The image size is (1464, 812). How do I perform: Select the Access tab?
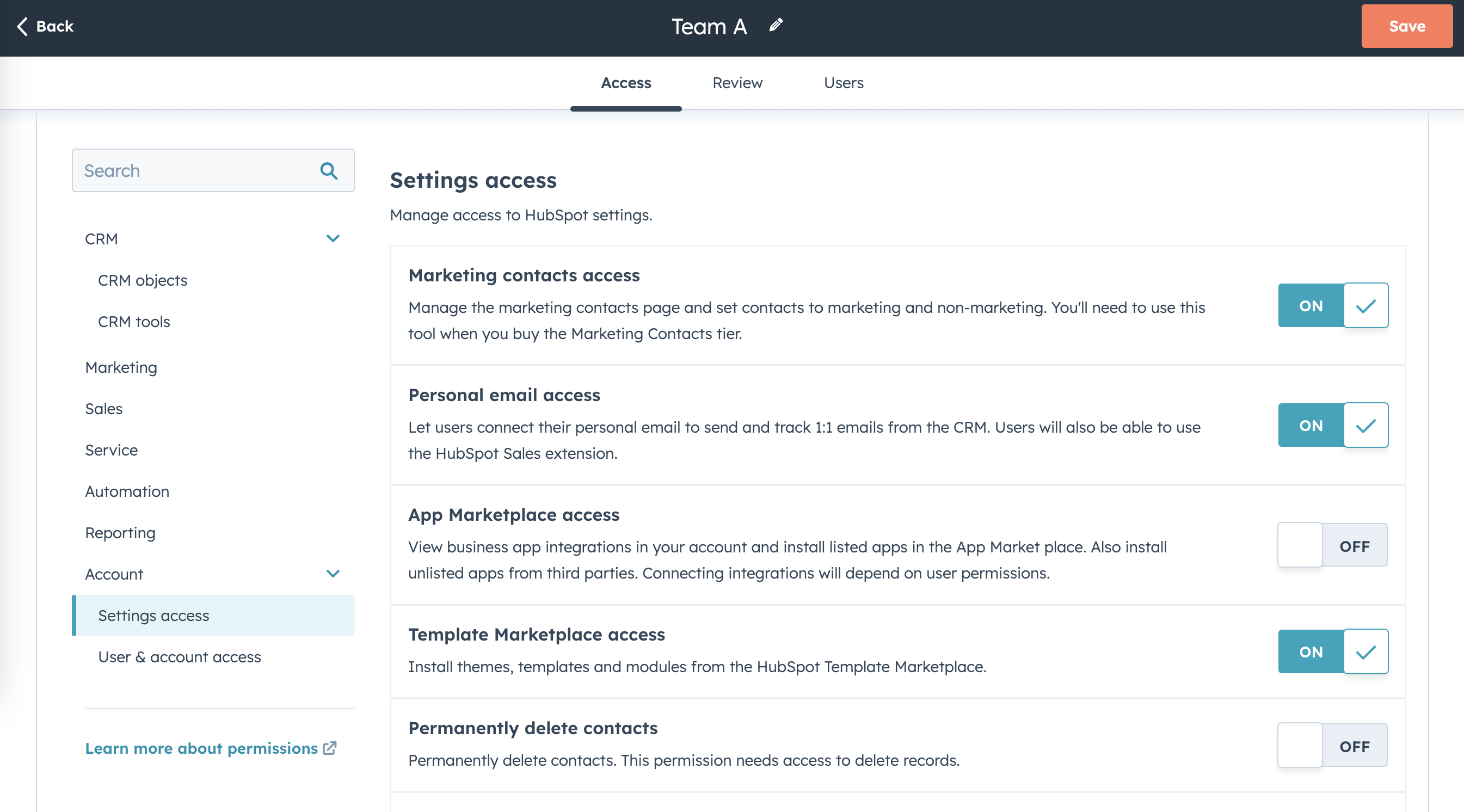[x=626, y=83]
